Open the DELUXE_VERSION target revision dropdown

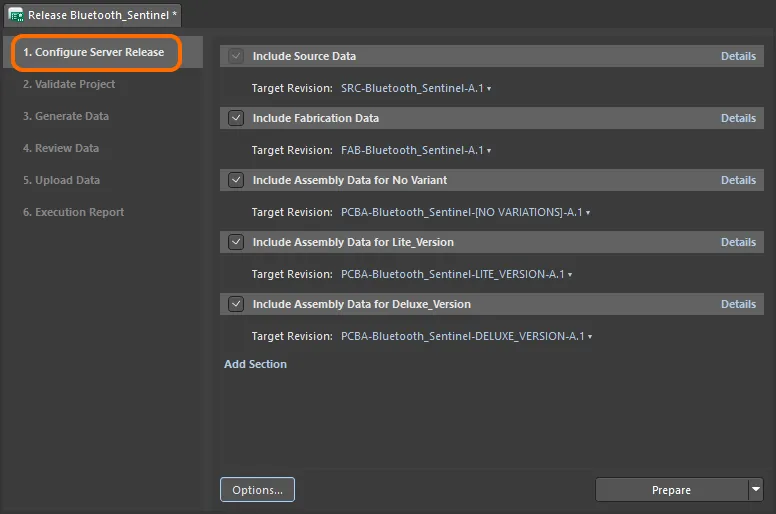click(x=467, y=336)
